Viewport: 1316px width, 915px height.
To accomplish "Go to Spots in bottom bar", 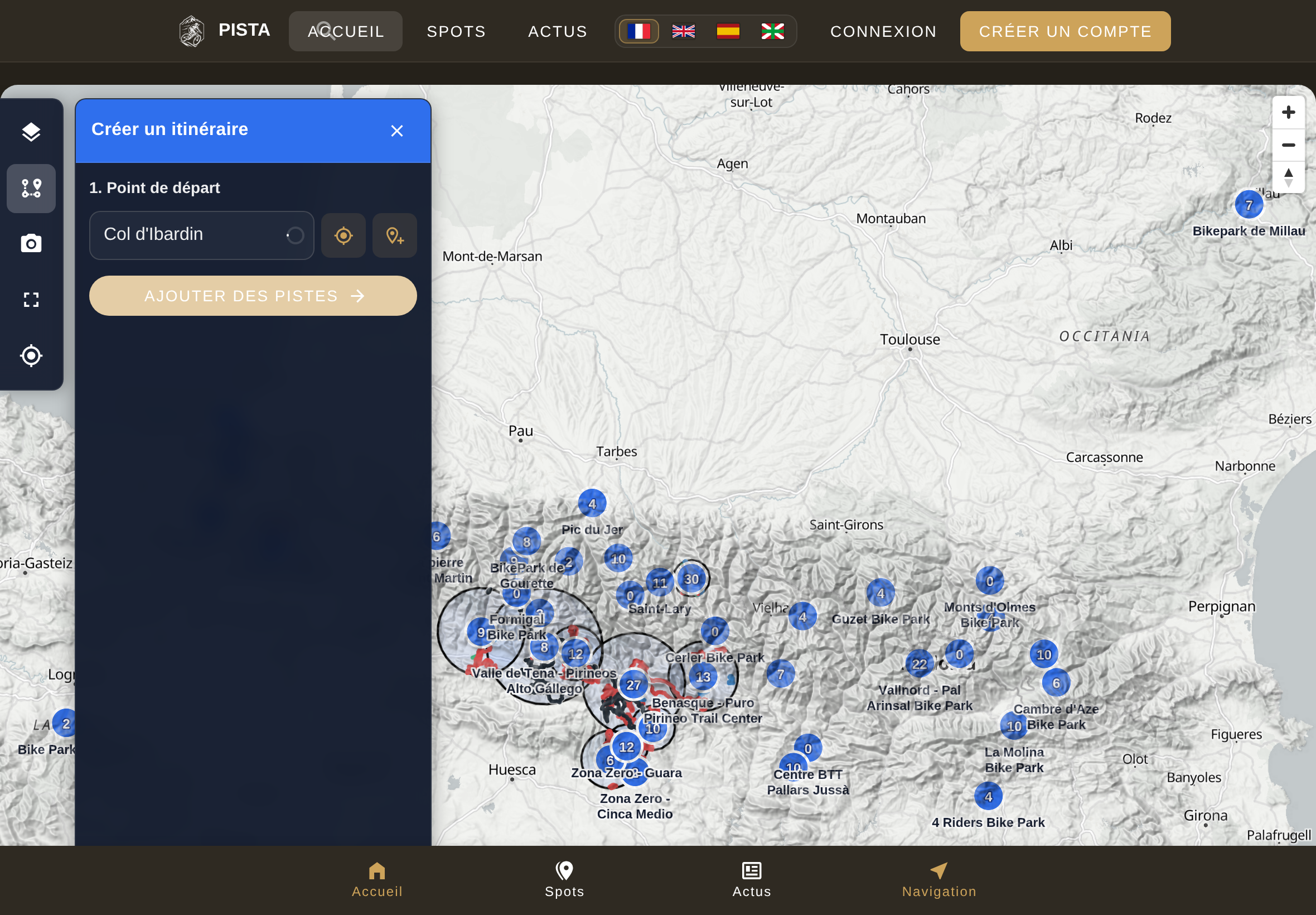I will click(x=564, y=880).
